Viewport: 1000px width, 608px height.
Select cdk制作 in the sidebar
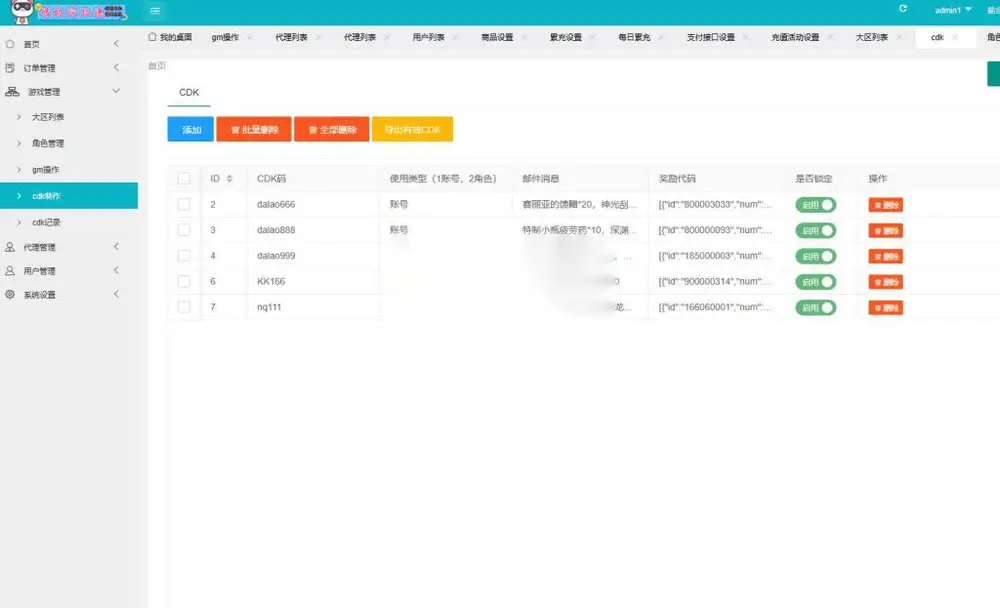[x=69, y=196]
